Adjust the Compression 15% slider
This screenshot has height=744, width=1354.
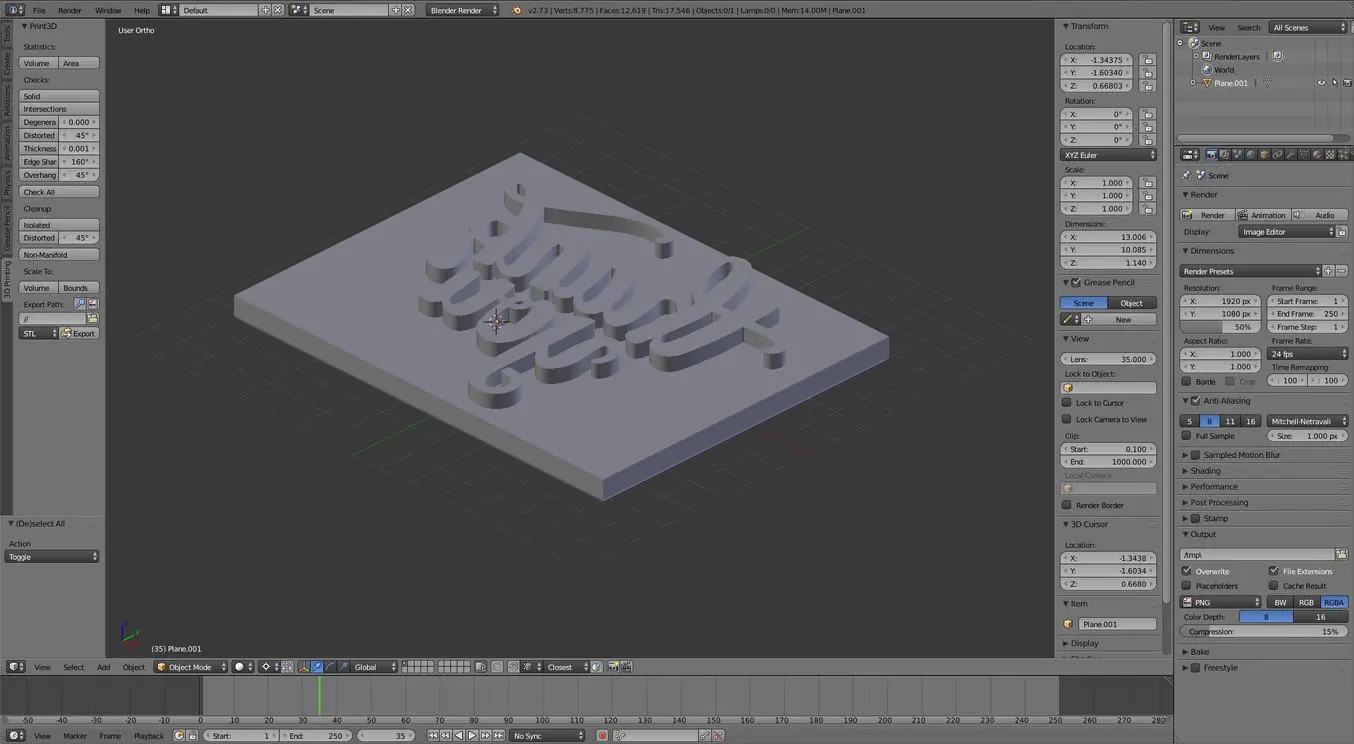[1263, 632]
